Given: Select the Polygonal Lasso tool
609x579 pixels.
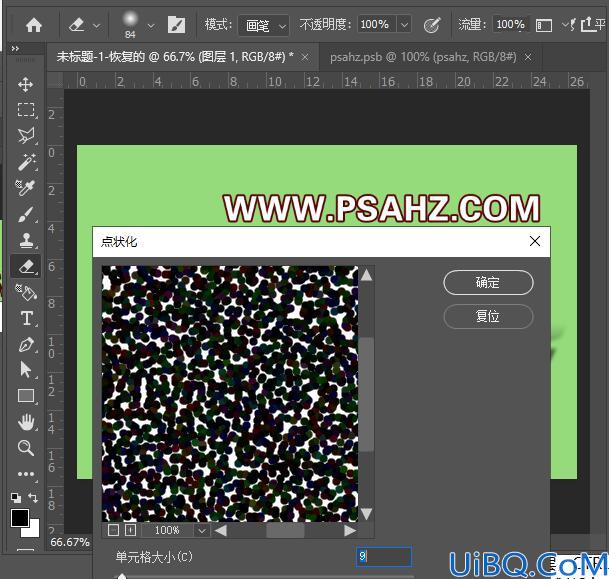Looking at the screenshot, I should 26,136.
